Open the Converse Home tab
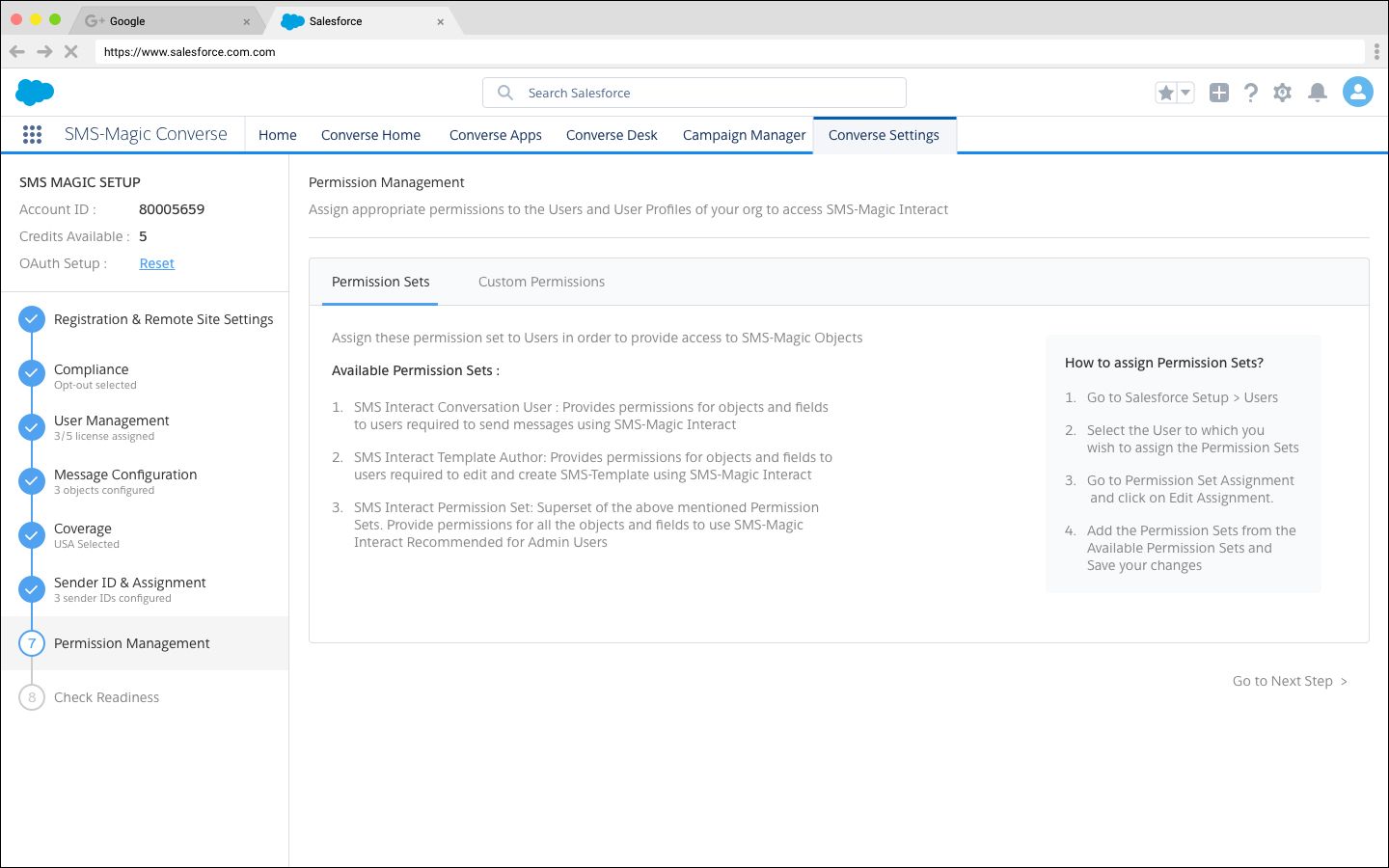Image resolution: width=1389 pixels, height=868 pixels. tap(370, 135)
